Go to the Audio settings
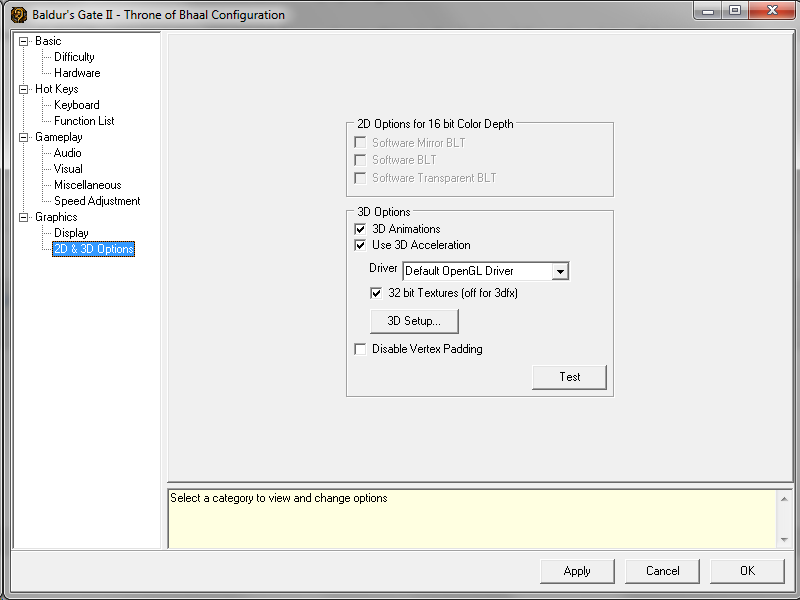 (67, 153)
